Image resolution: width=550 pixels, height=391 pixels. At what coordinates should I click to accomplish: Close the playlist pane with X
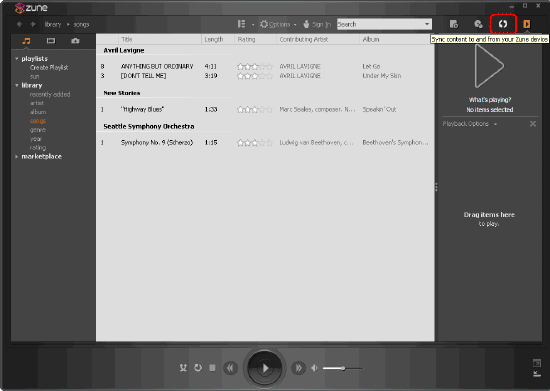click(533, 124)
